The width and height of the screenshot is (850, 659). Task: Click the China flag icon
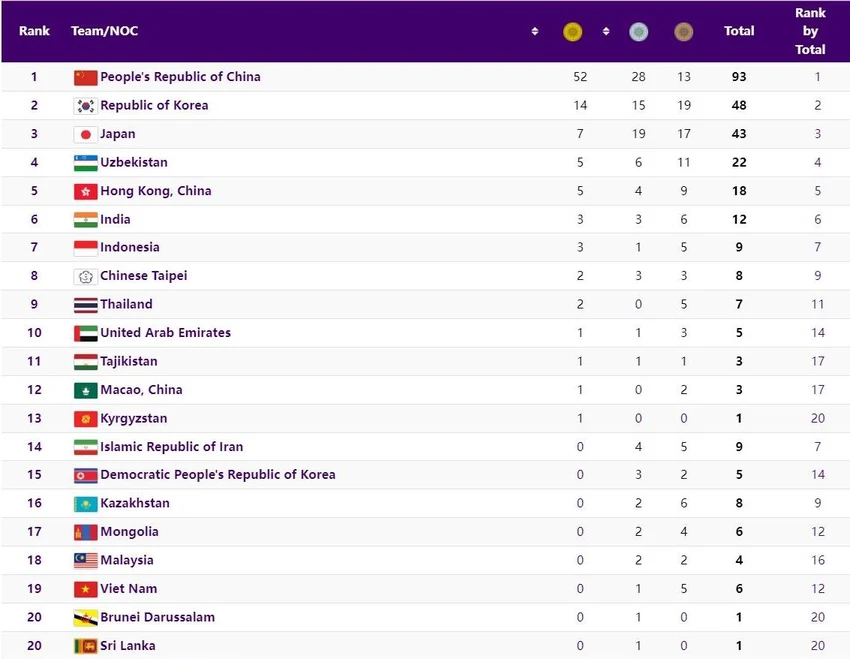coord(86,77)
